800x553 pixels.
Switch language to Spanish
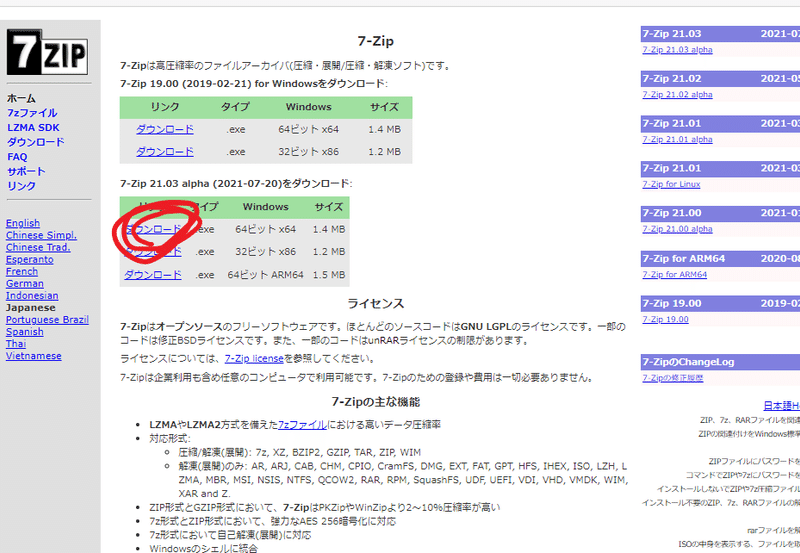coord(24,332)
